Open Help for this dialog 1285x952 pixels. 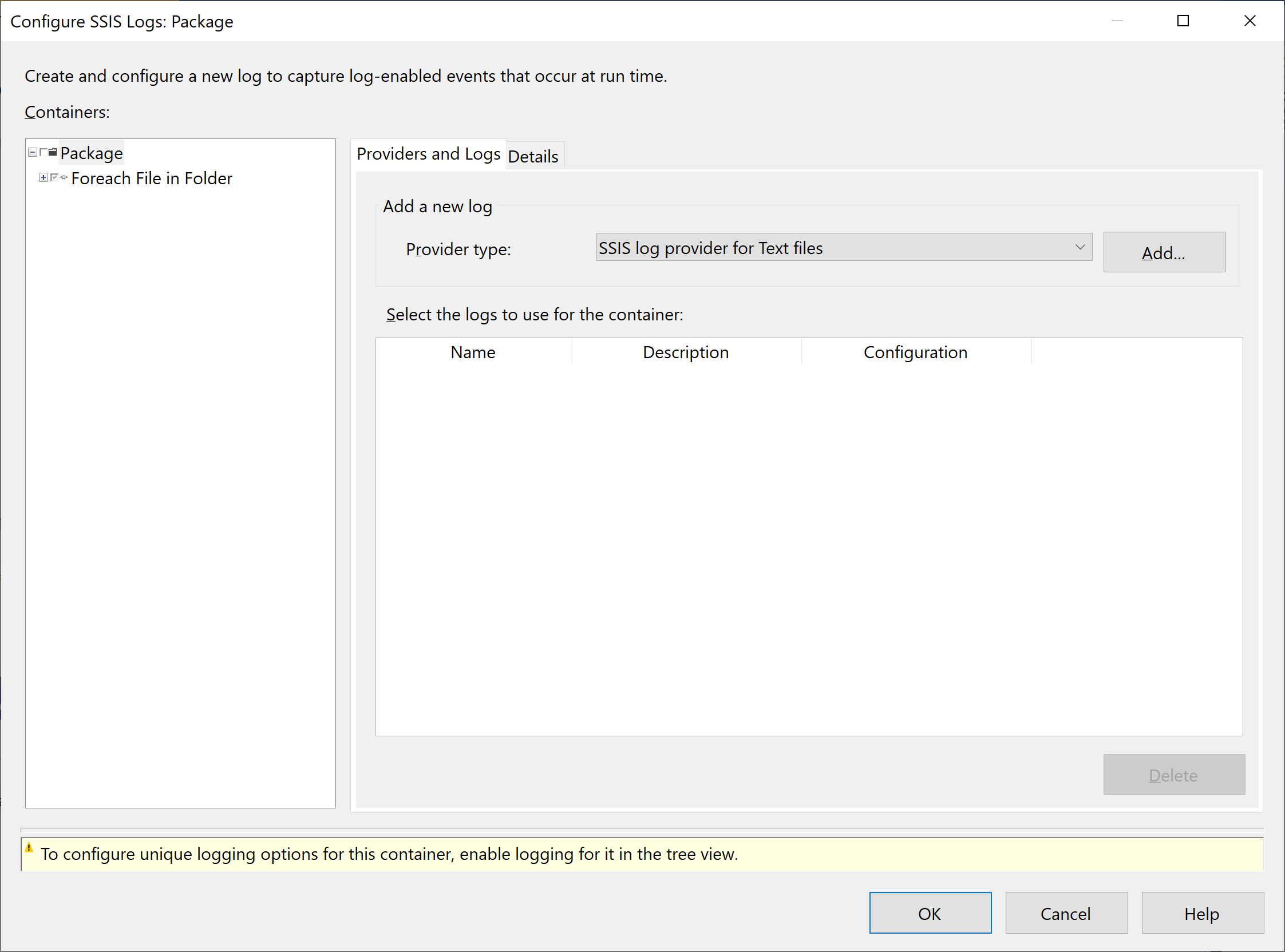pos(1202,914)
